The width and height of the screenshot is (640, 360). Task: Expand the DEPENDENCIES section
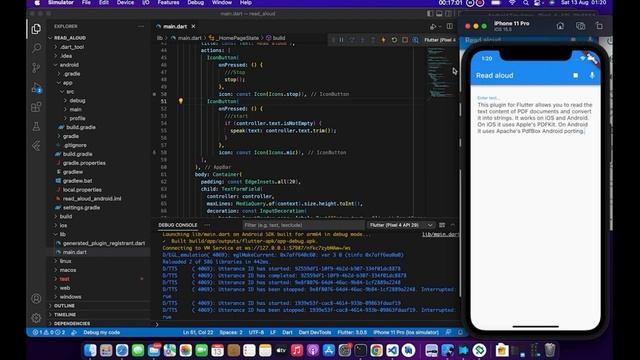(72, 324)
